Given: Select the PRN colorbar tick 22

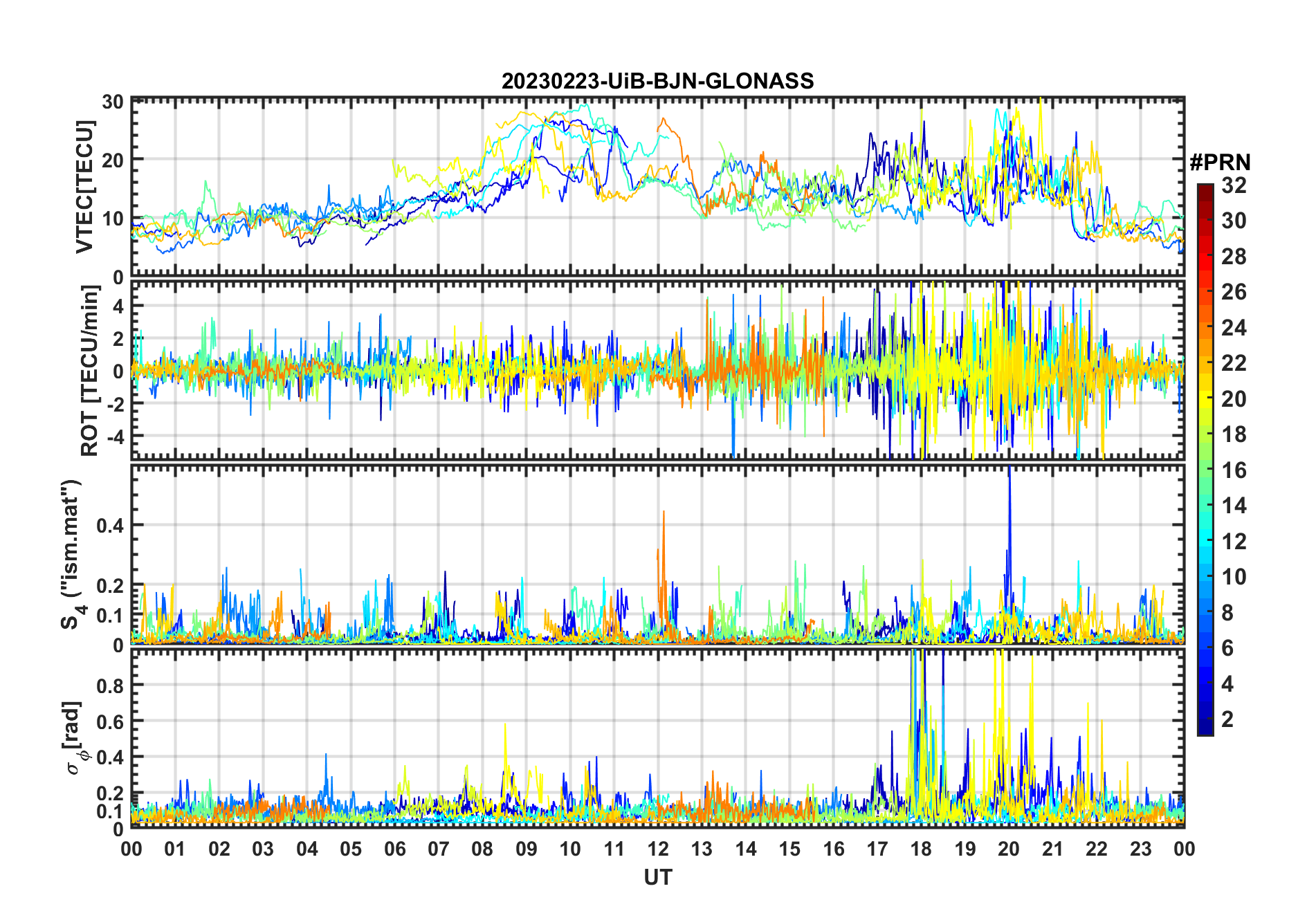Looking at the screenshot, I should [1234, 363].
